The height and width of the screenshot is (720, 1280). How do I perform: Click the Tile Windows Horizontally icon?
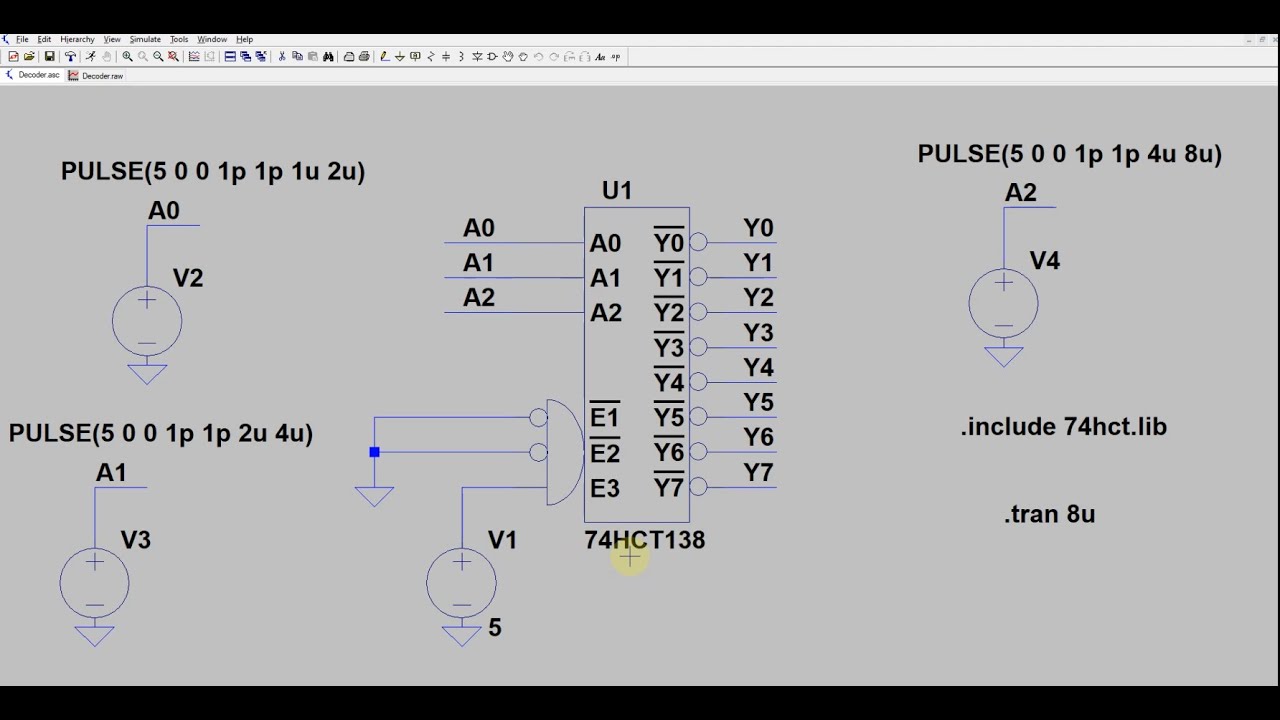coord(230,57)
